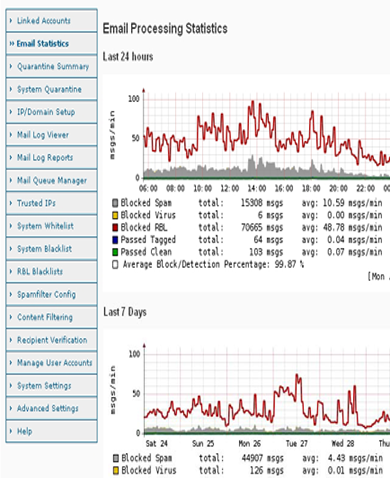This screenshot has height=478, width=390.
Task: Click the gray Blocked Spam swatch, 7 Days legend
Action: click(x=116, y=458)
